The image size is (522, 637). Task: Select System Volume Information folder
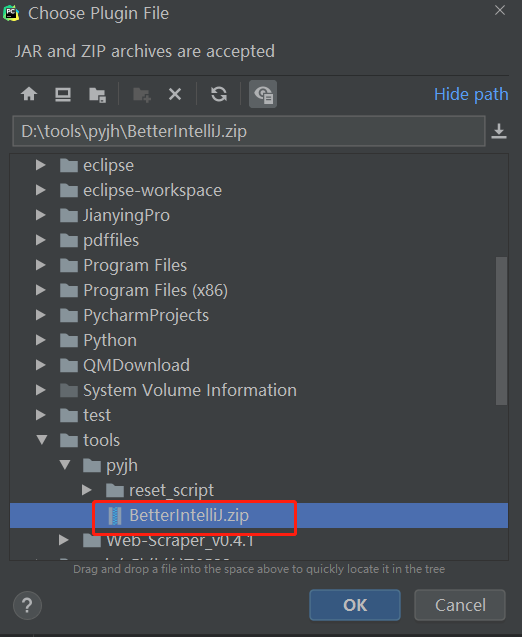point(190,390)
